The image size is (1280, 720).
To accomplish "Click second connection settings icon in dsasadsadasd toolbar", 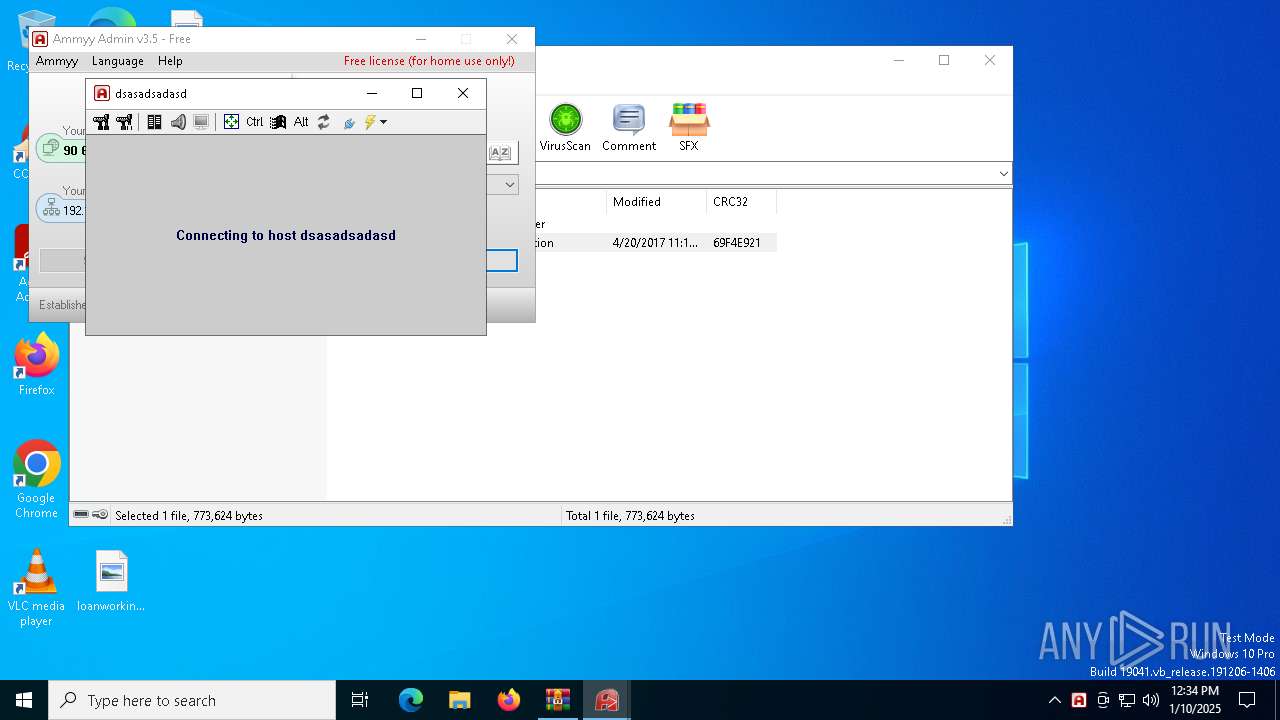I will 124,122.
